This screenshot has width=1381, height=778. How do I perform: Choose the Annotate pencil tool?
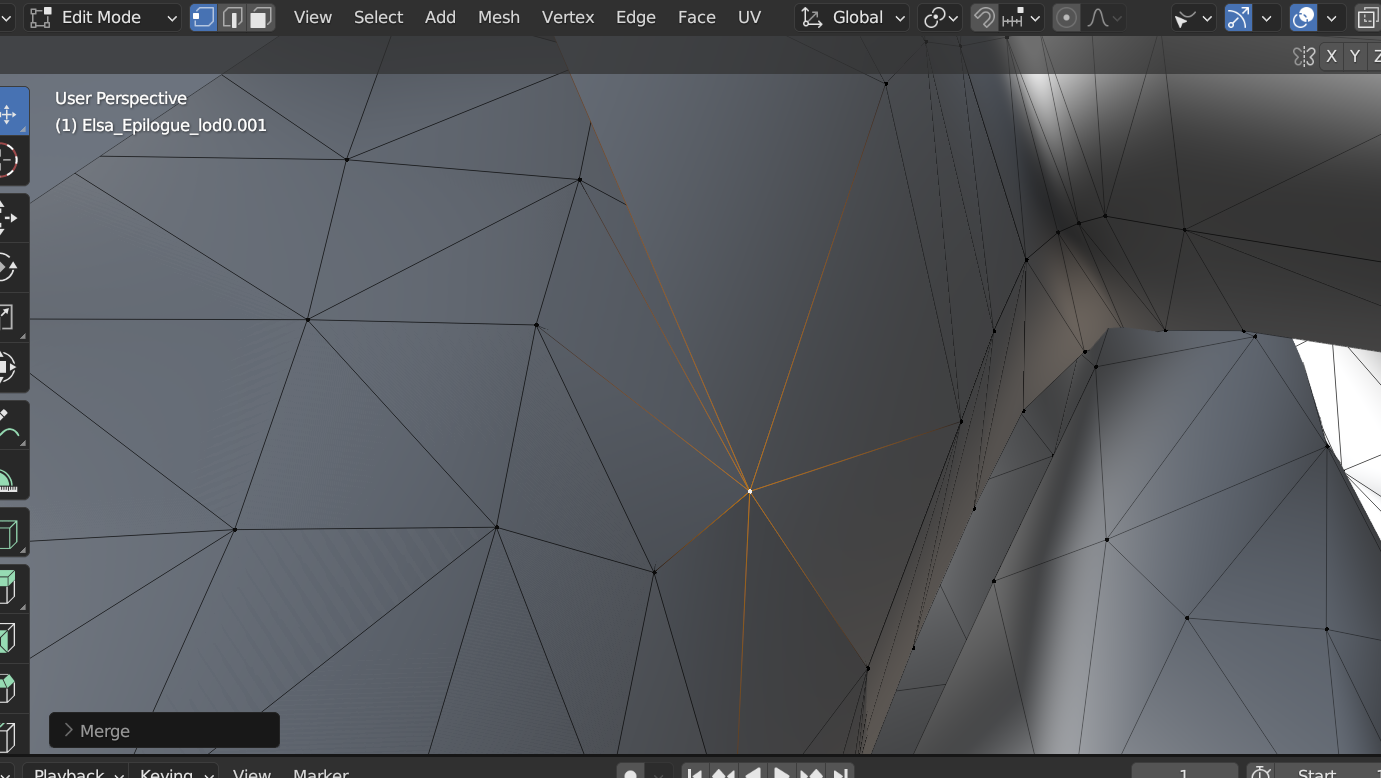click(x=9, y=425)
